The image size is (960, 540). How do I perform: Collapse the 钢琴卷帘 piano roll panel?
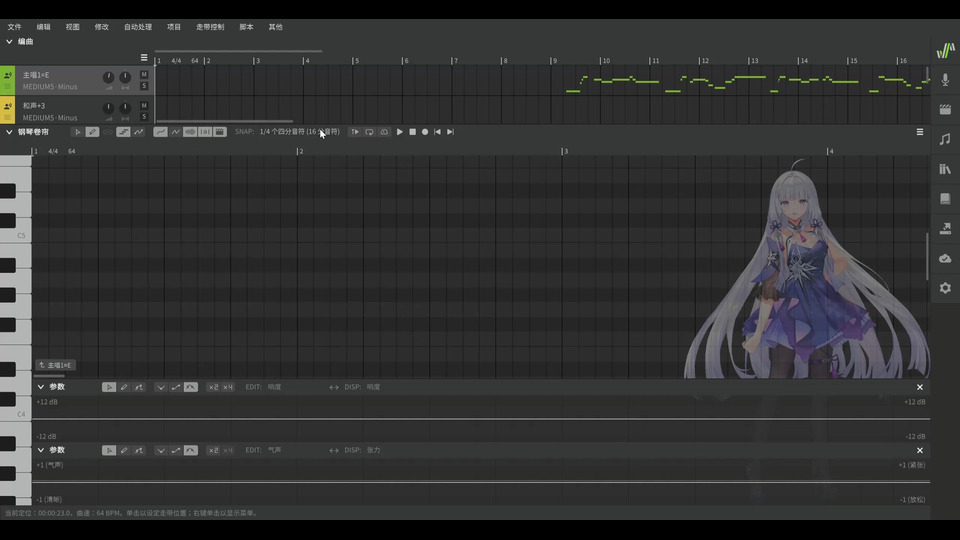click(9, 132)
